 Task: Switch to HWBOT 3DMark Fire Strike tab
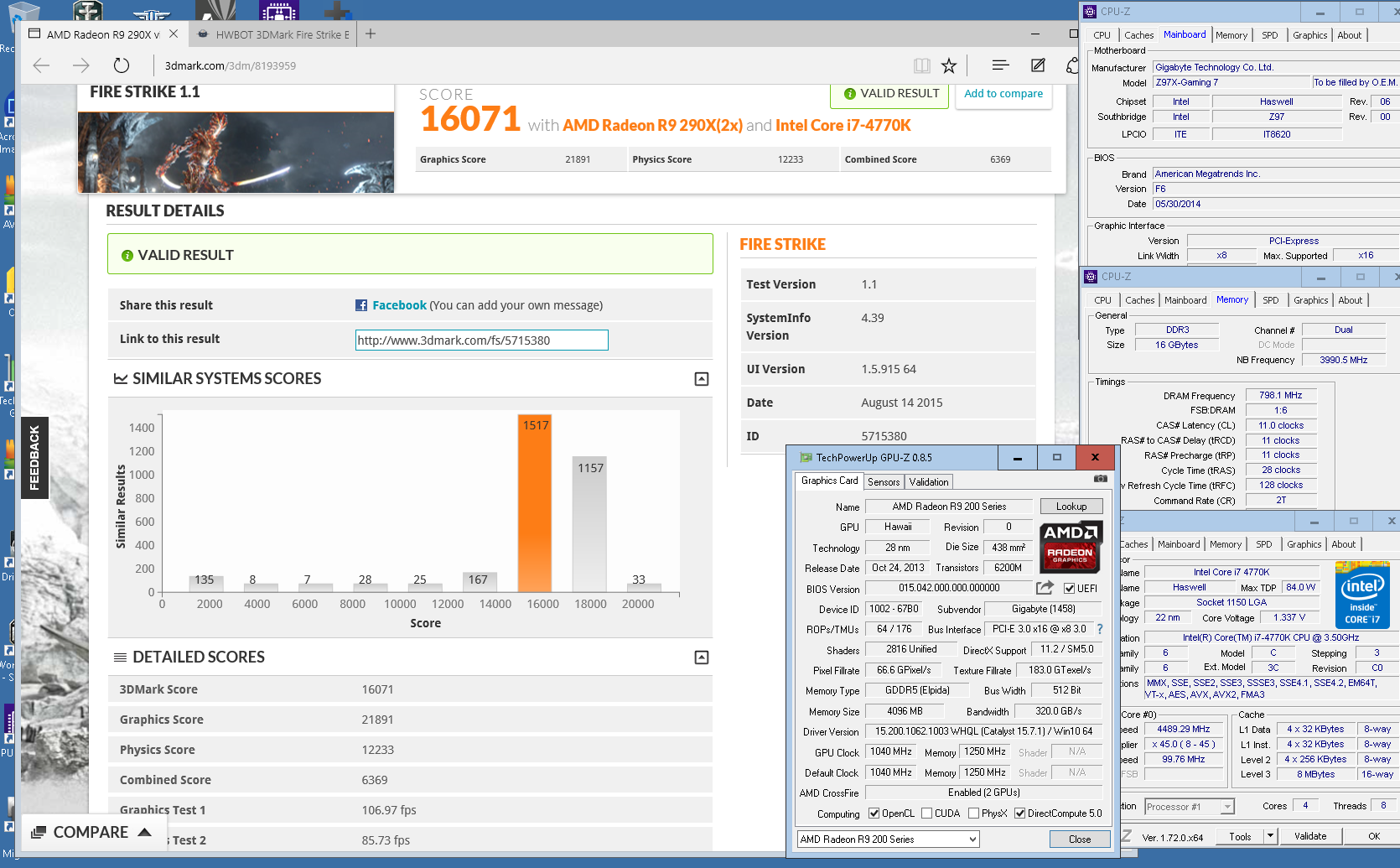coord(273,34)
